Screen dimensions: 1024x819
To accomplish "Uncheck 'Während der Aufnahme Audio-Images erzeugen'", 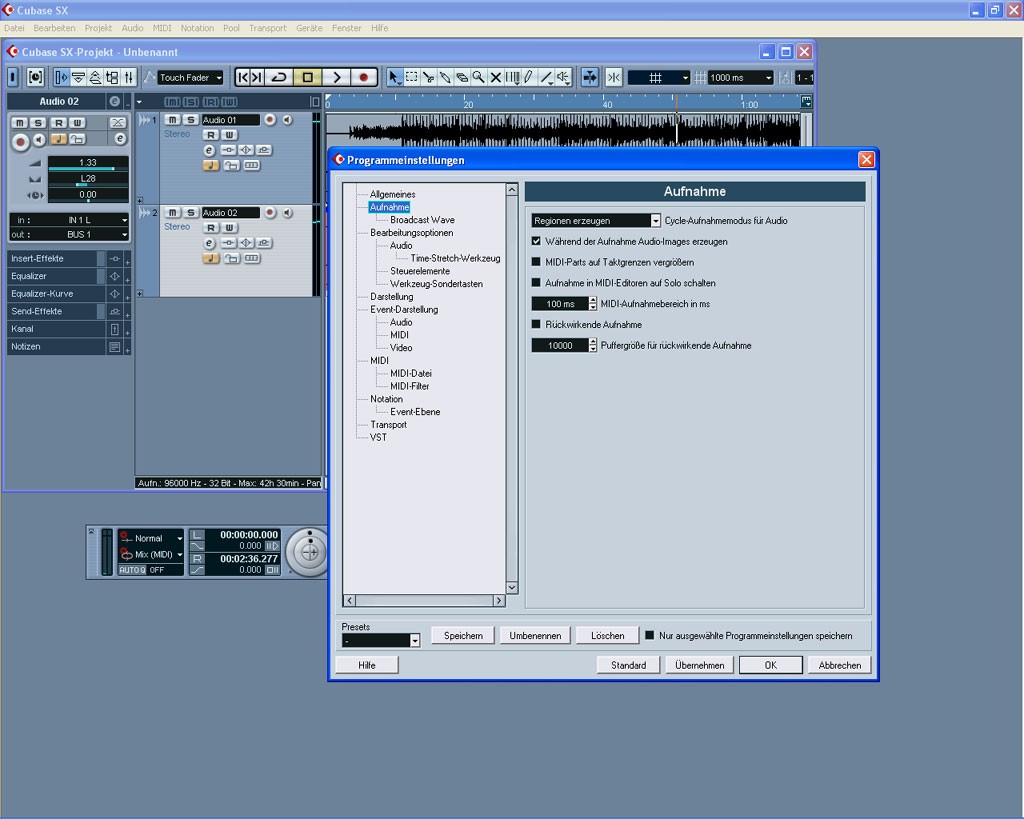I will [x=536, y=241].
